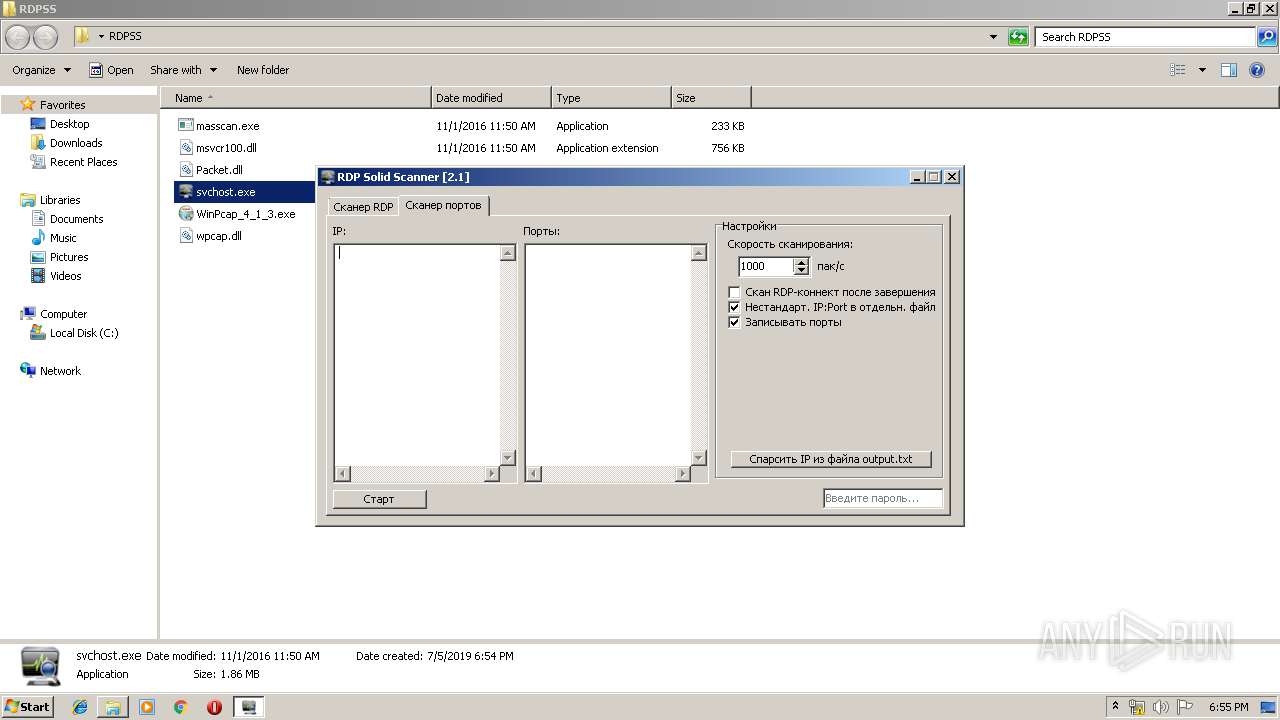Click the scan speed value field
This screenshot has height=720, width=1280.
(x=766, y=266)
